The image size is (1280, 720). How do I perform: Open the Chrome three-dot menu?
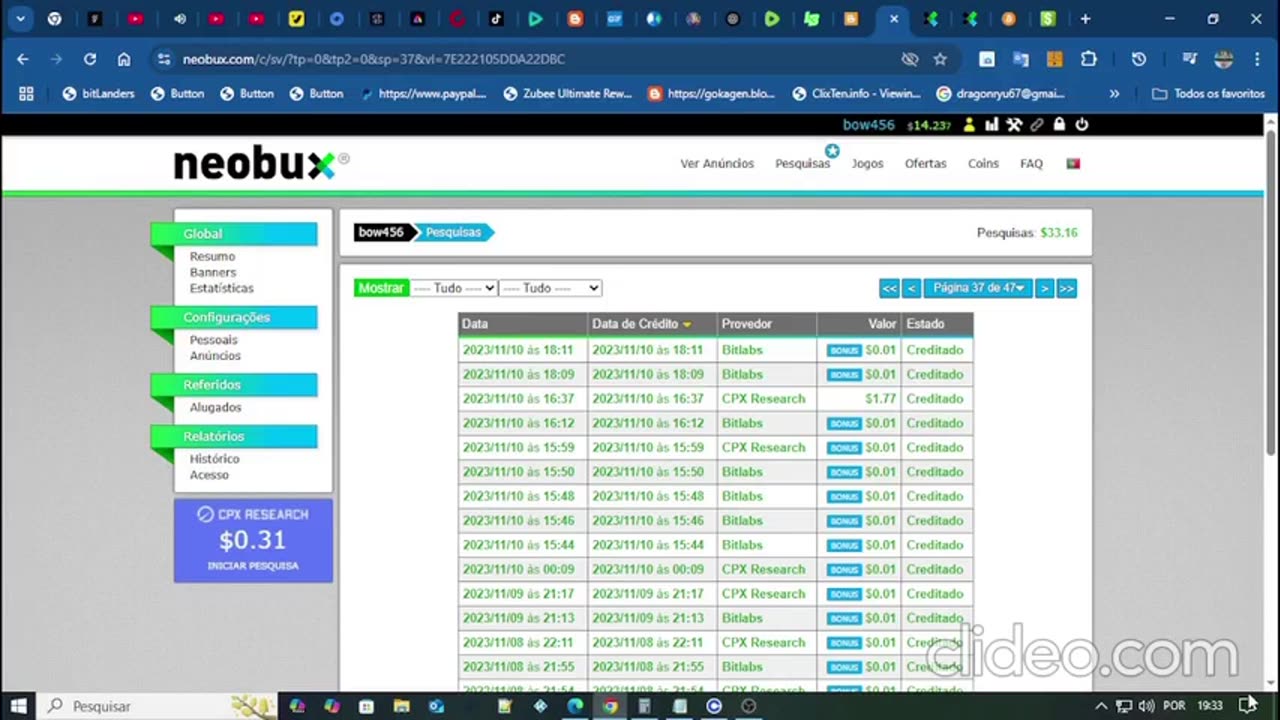click(1255, 59)
